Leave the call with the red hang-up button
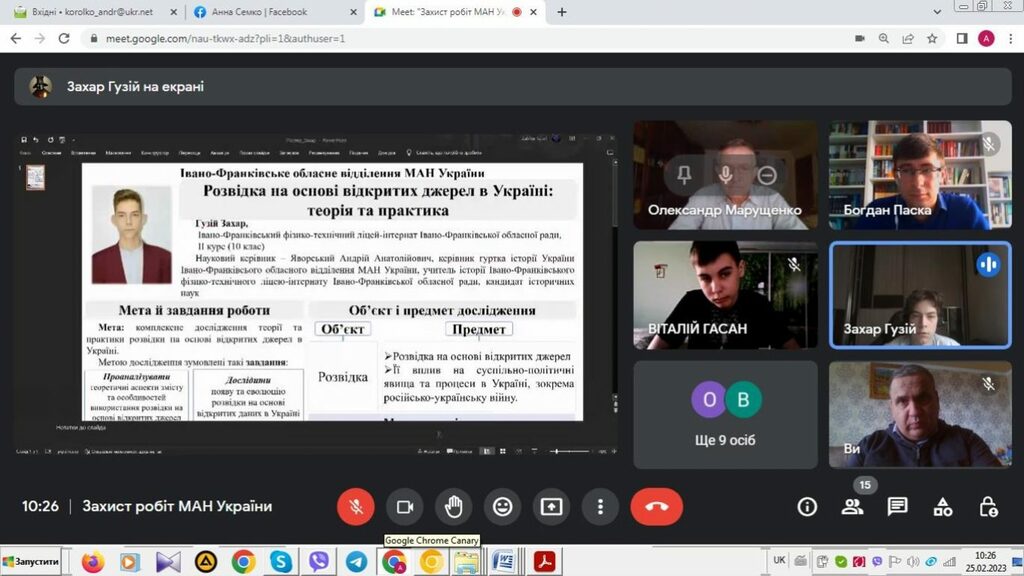Viewport: 1024px width, 576px height. coord(656,507)
